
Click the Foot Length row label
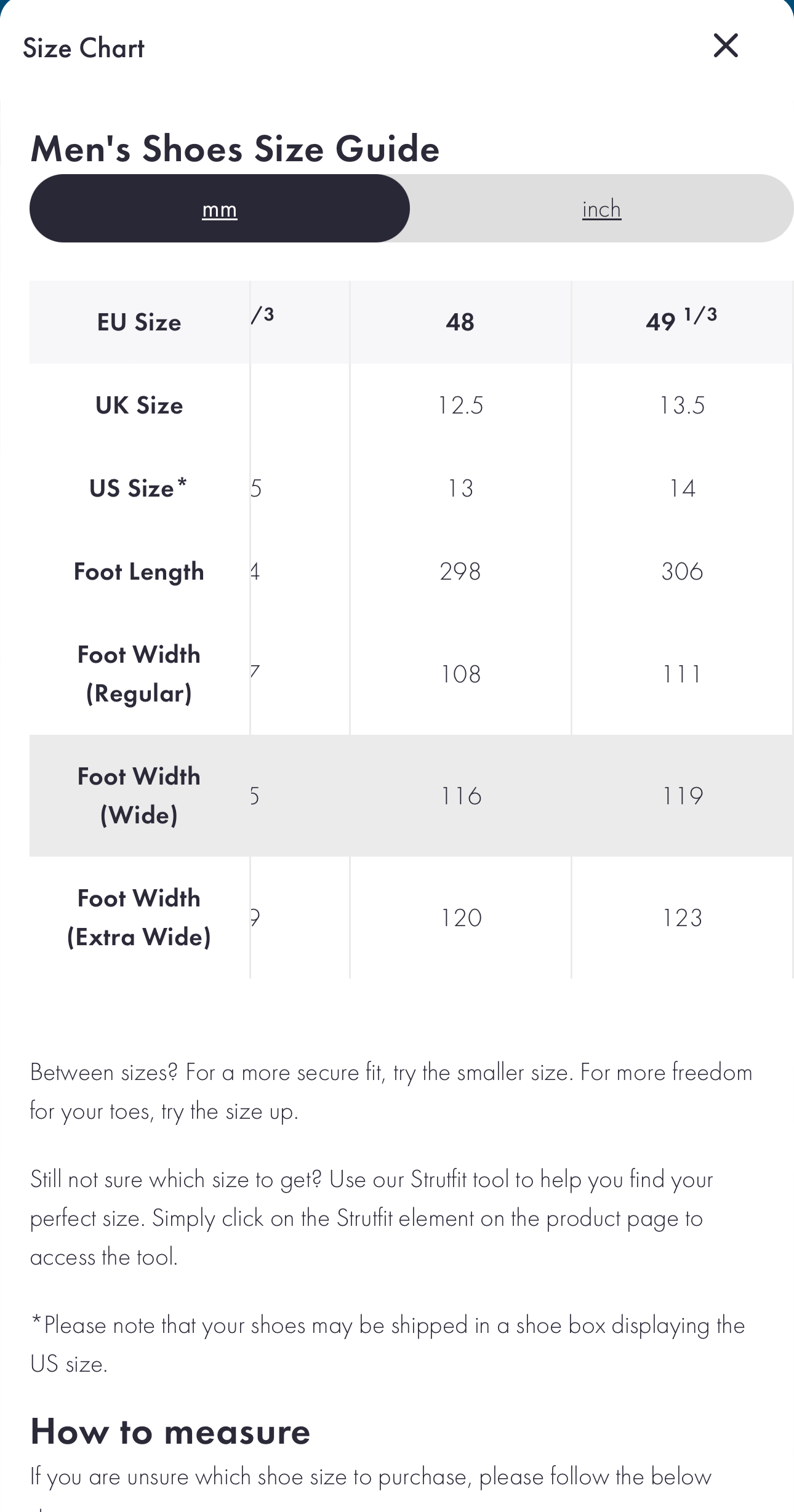[x=139, y=572]
